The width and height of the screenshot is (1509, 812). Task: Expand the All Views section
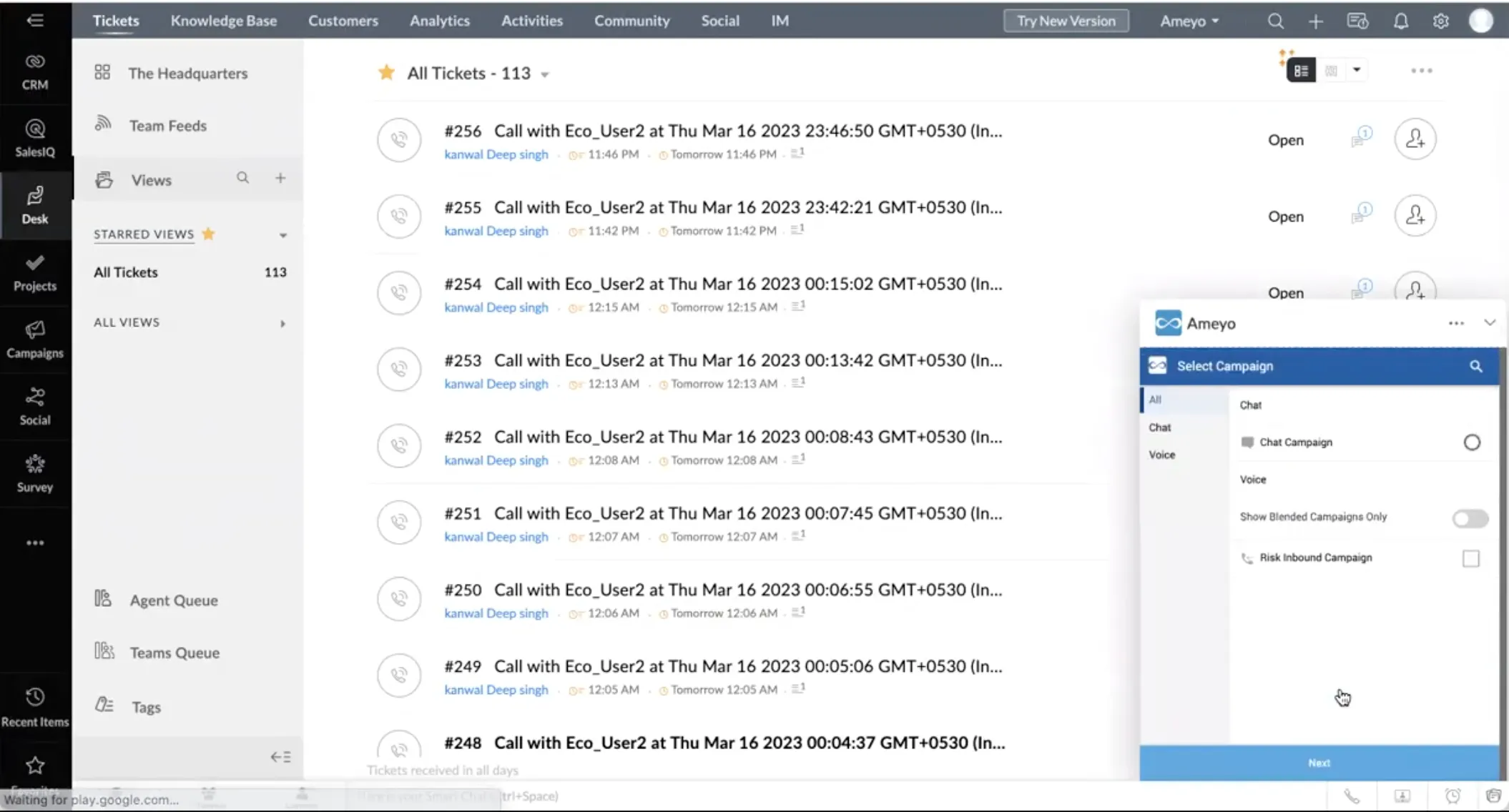(x=282, y=324)
